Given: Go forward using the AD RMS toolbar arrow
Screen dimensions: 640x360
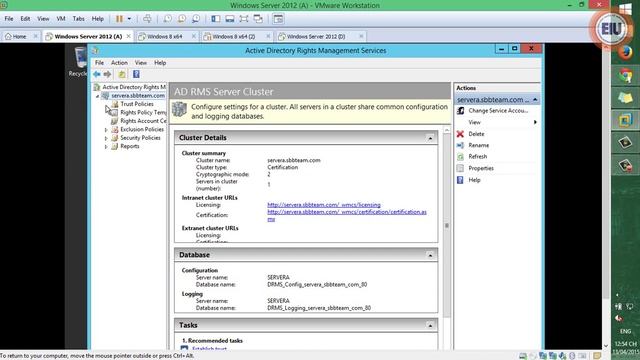Looking at the screenshot, I should pyautogui.click(x=107, y=74).
